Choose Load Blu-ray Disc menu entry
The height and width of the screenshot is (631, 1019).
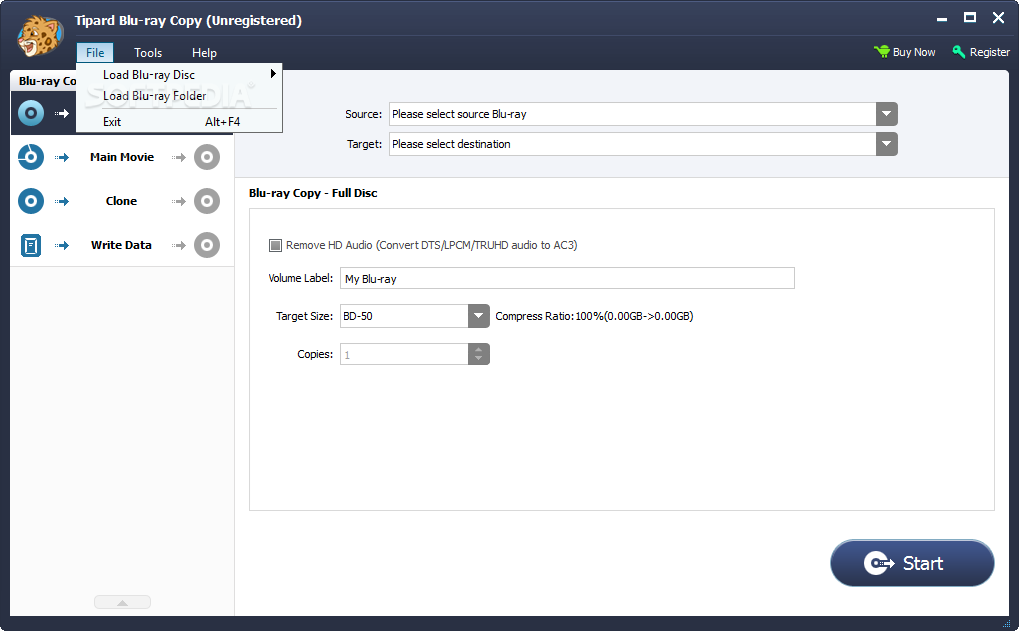(x=179, y=75)
